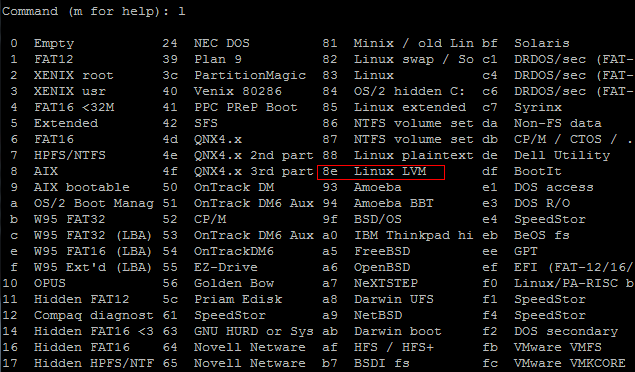This screenshot has height=372, width=635.
Task: Click "BSDI fs" text
Action: click(x=381, y=363)
